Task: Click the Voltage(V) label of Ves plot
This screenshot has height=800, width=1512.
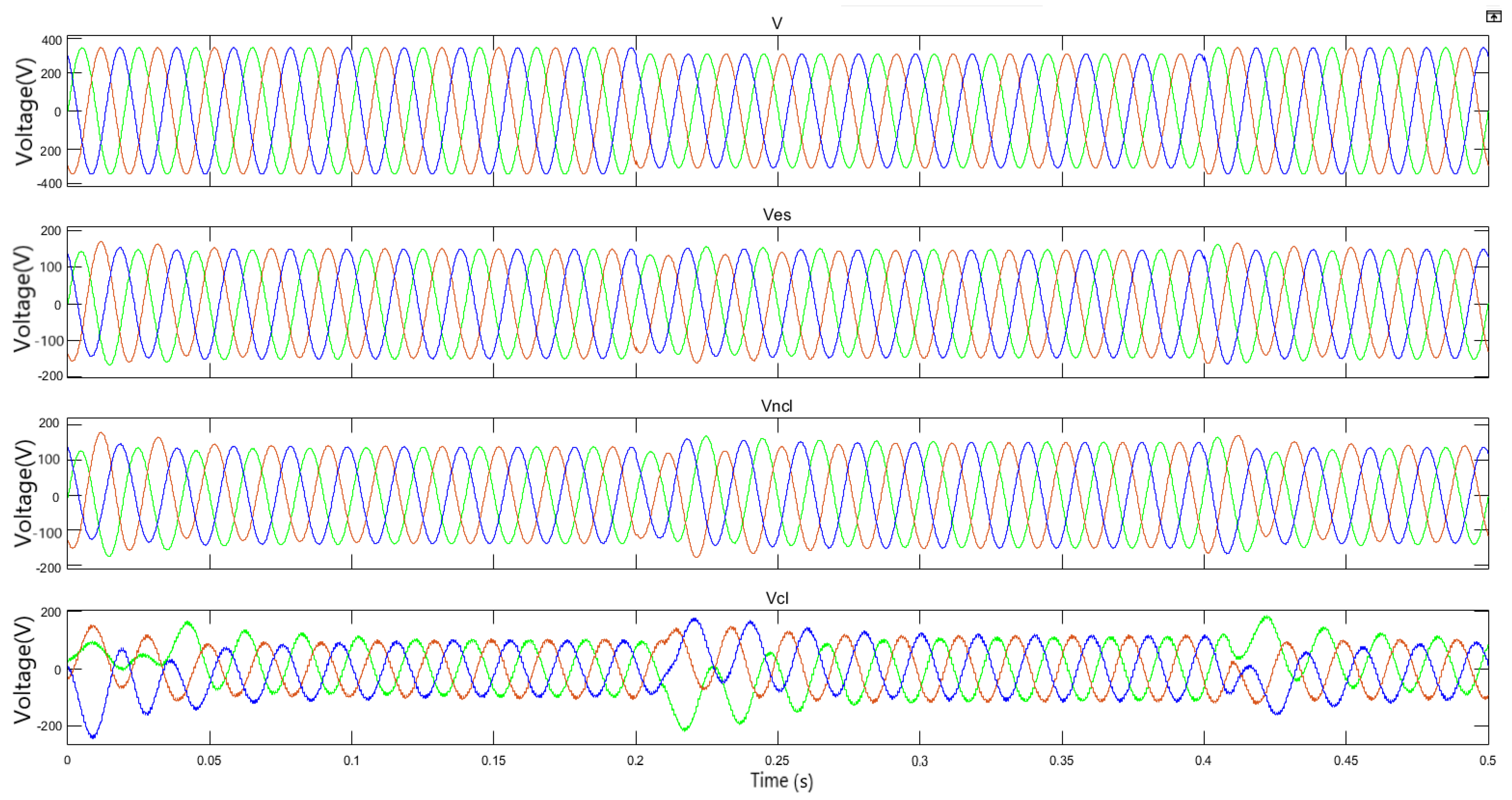Action: point(23,299)
